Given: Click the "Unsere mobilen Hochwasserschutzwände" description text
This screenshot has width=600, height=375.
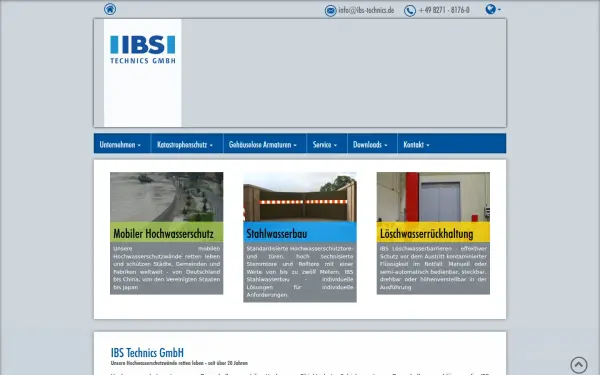Looking at the screenshot, I should click(166, 268).
